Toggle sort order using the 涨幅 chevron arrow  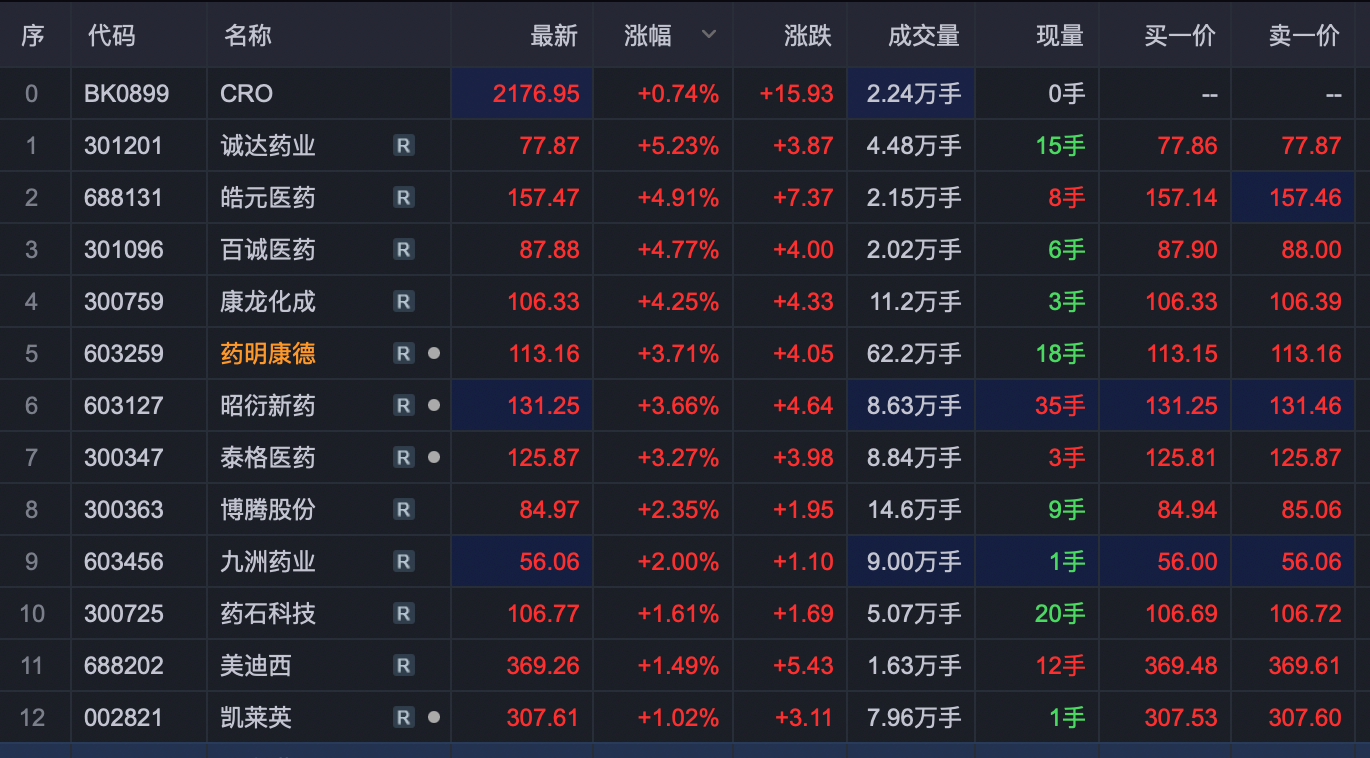click(x=709, y=35)
